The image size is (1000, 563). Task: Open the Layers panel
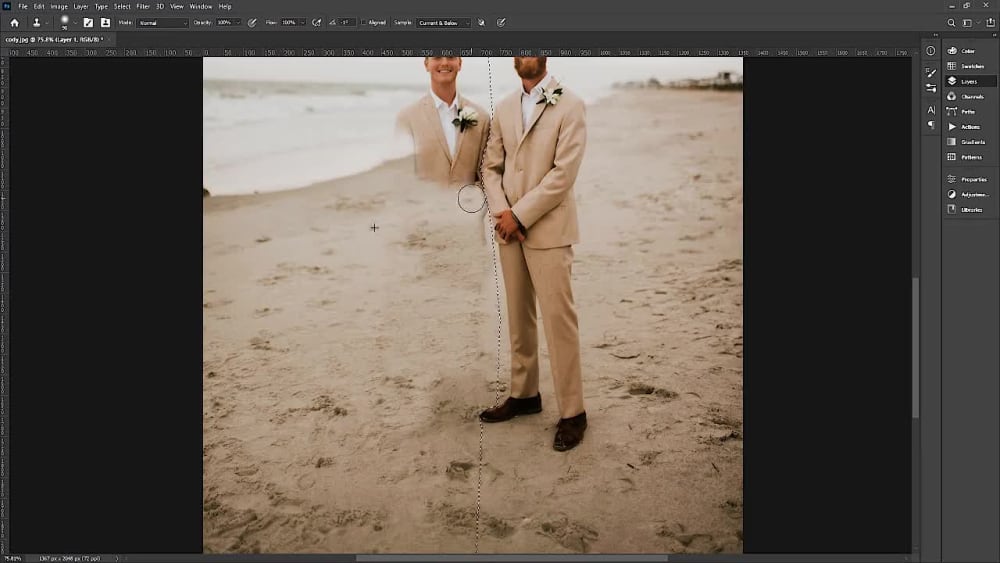tap(970, 81)
